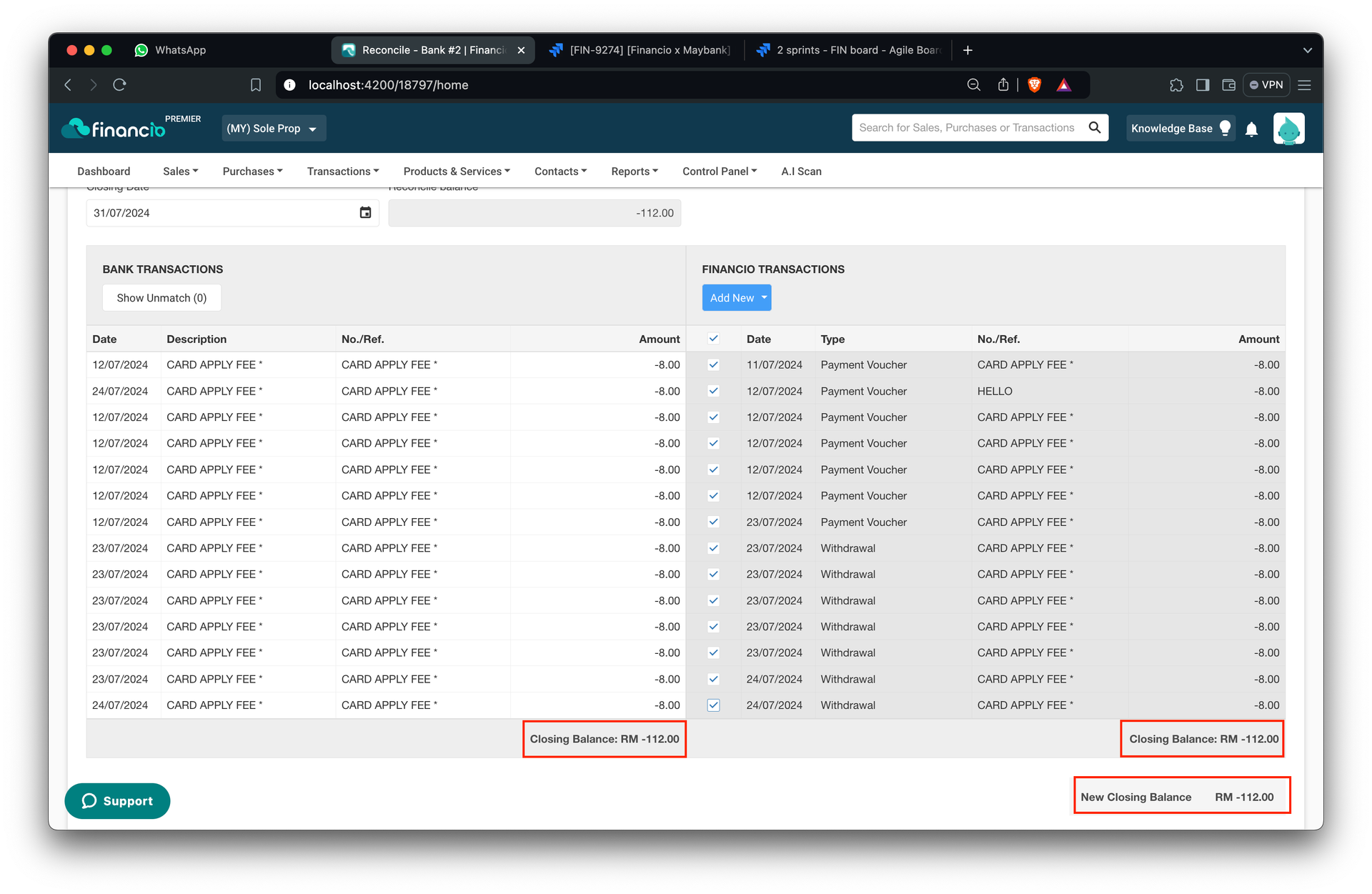Open the Dashboard menu item
1372x894 pixels.
click(104, 172)
